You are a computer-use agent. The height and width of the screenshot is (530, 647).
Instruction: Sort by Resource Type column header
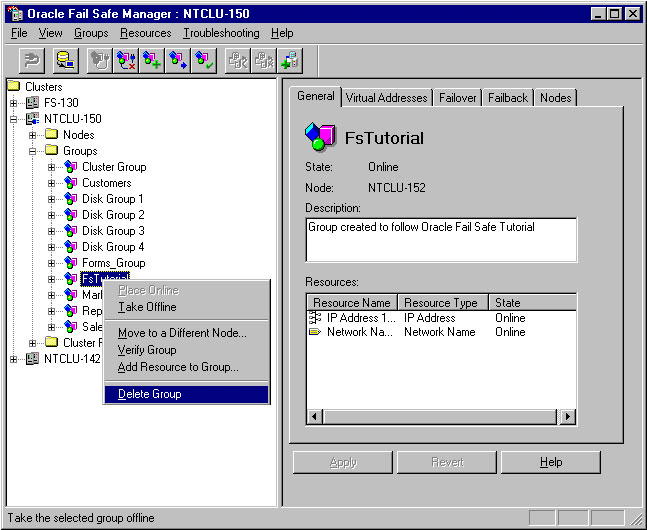[x=443, y=303]
